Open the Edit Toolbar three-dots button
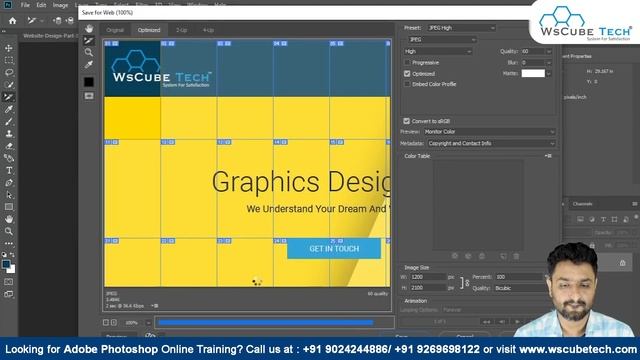The height and width of the screenshot is (360, 640). pyautogui.click(x=9, y=243)
